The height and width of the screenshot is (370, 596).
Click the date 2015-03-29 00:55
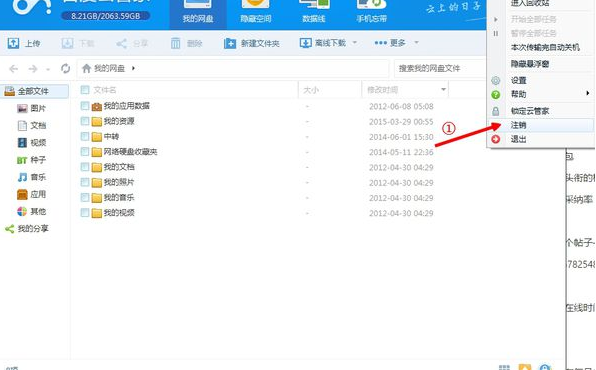coord(401,122)
